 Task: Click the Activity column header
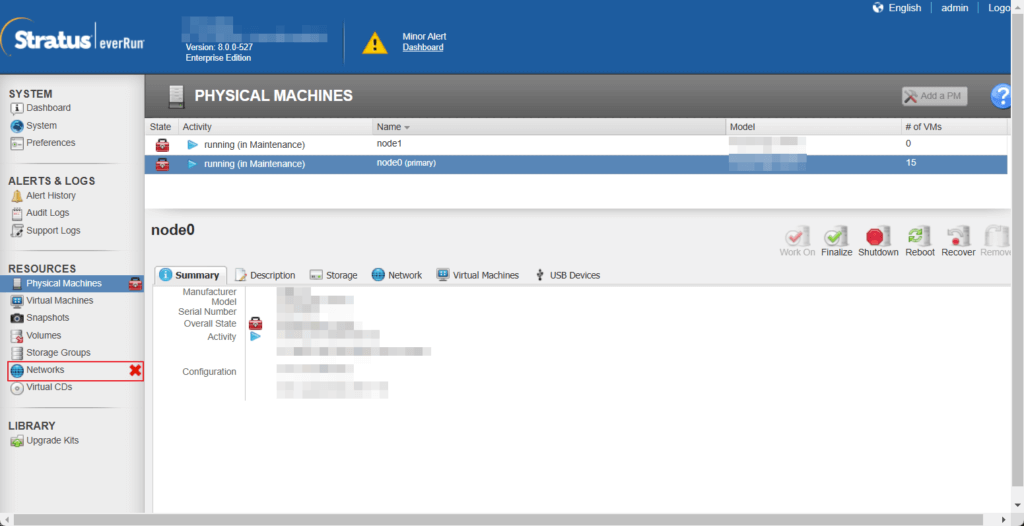pos(275,127)
